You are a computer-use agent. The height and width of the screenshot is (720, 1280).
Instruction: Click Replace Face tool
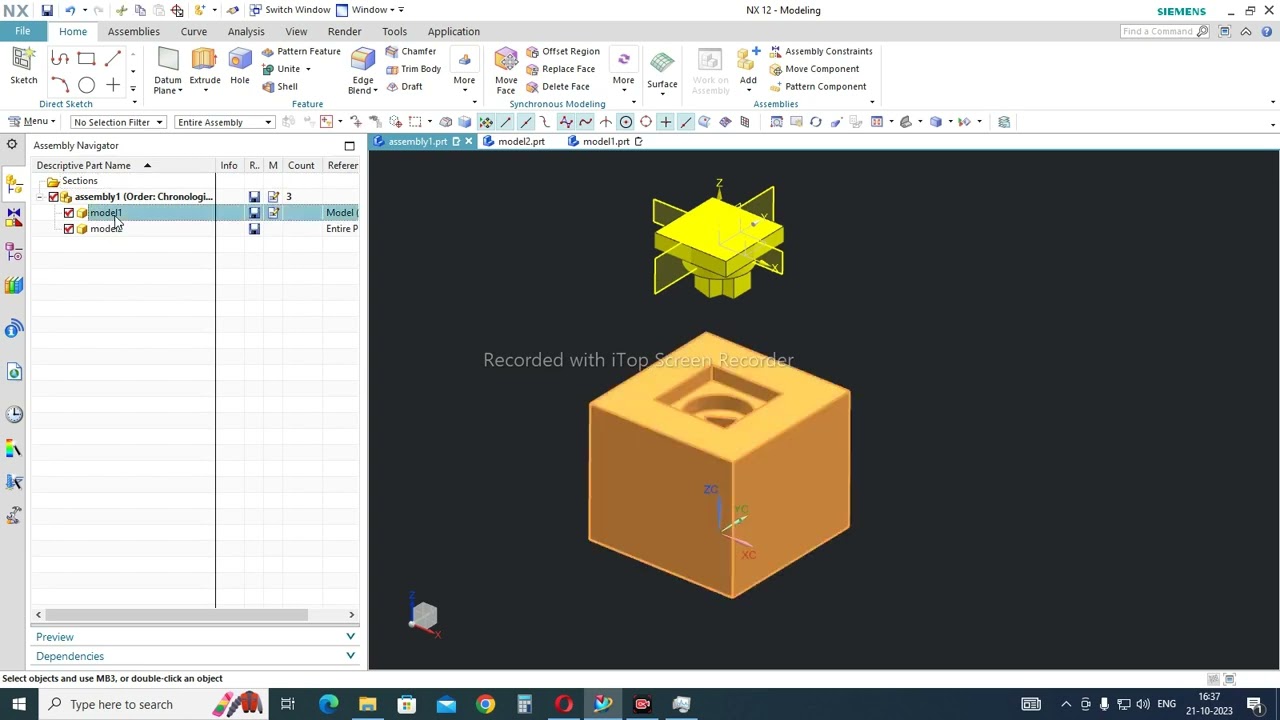561,69
